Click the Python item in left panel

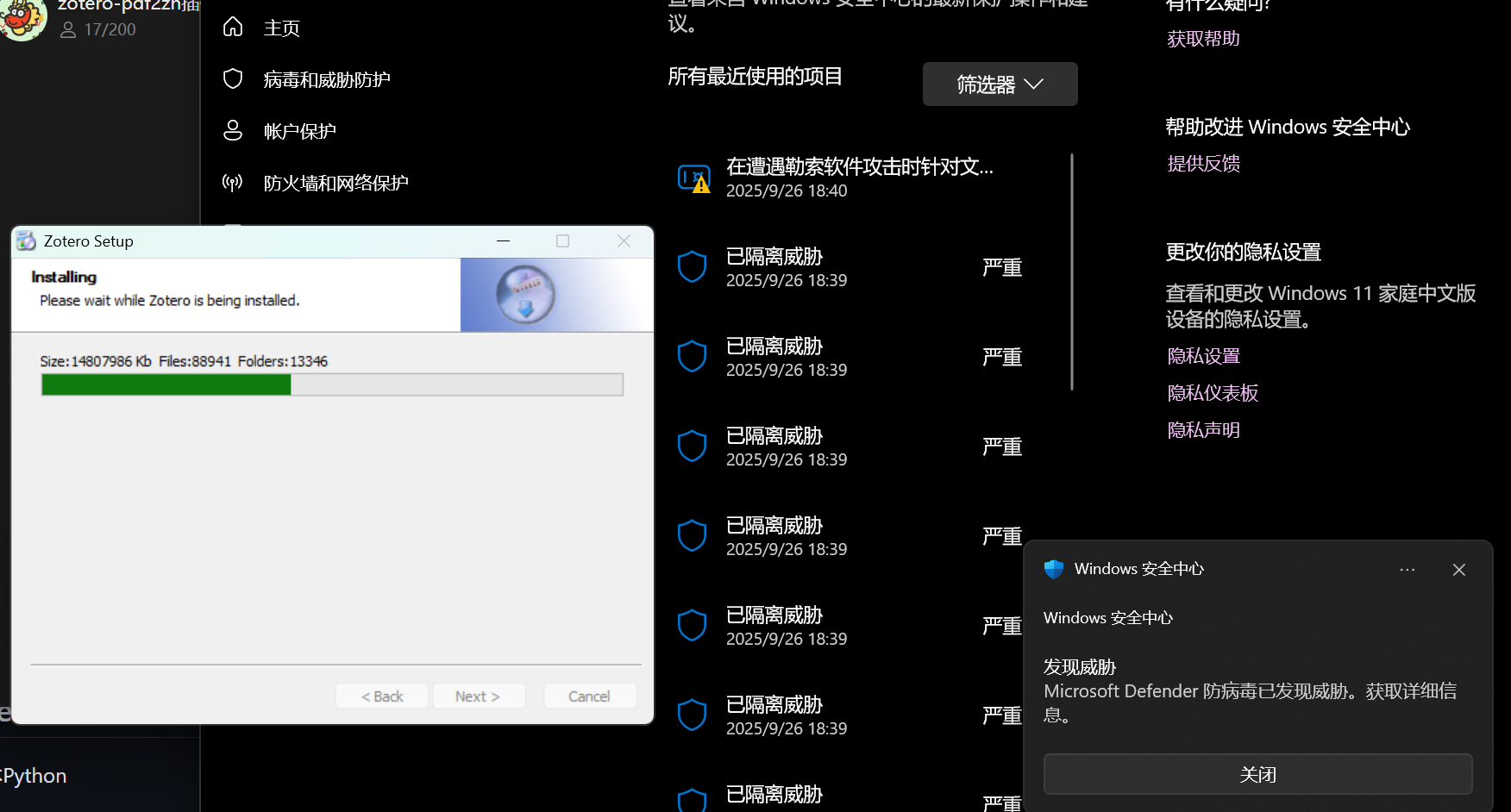(33, 776)
